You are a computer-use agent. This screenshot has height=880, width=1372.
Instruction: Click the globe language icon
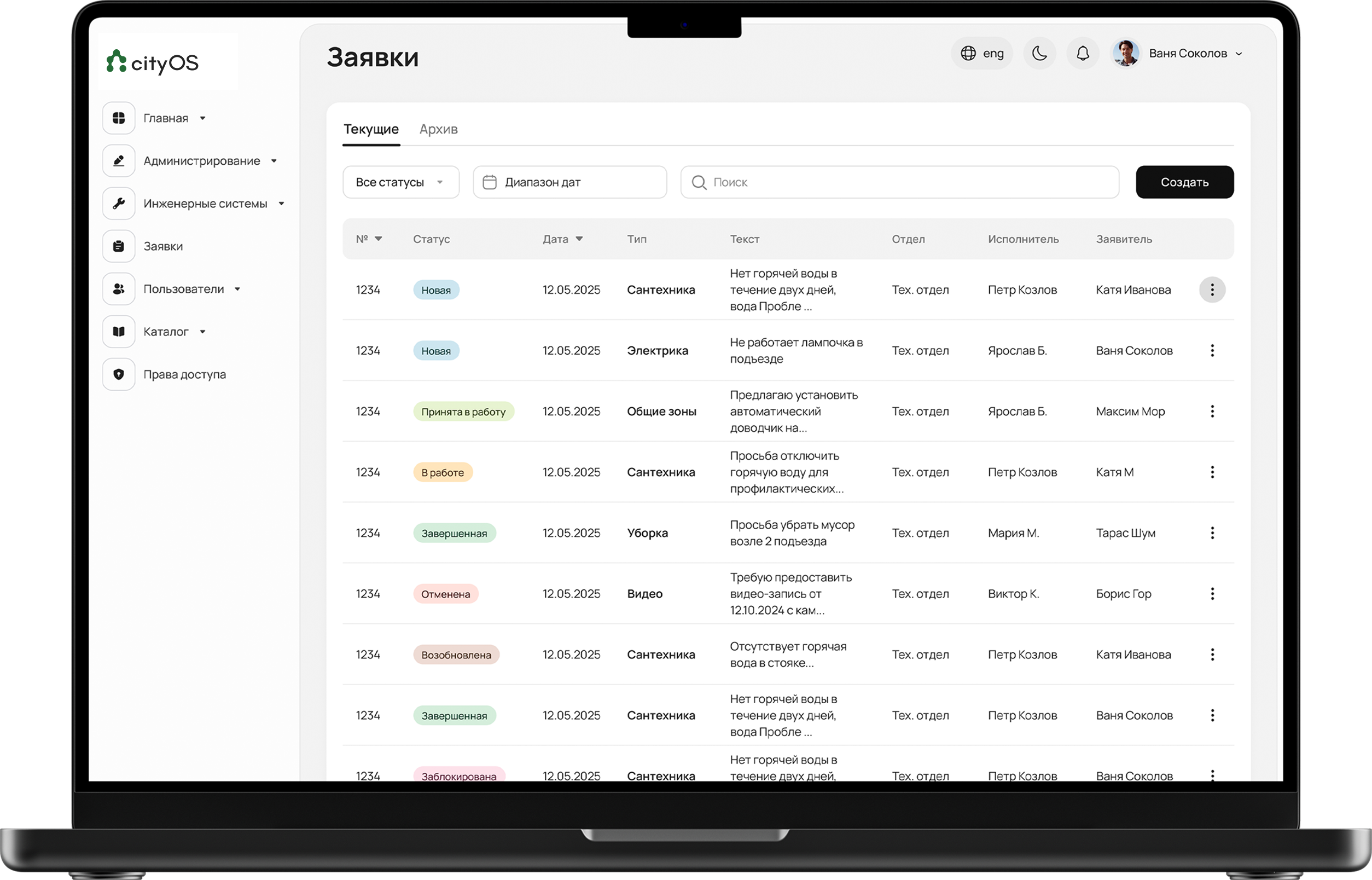coord(968,54)
